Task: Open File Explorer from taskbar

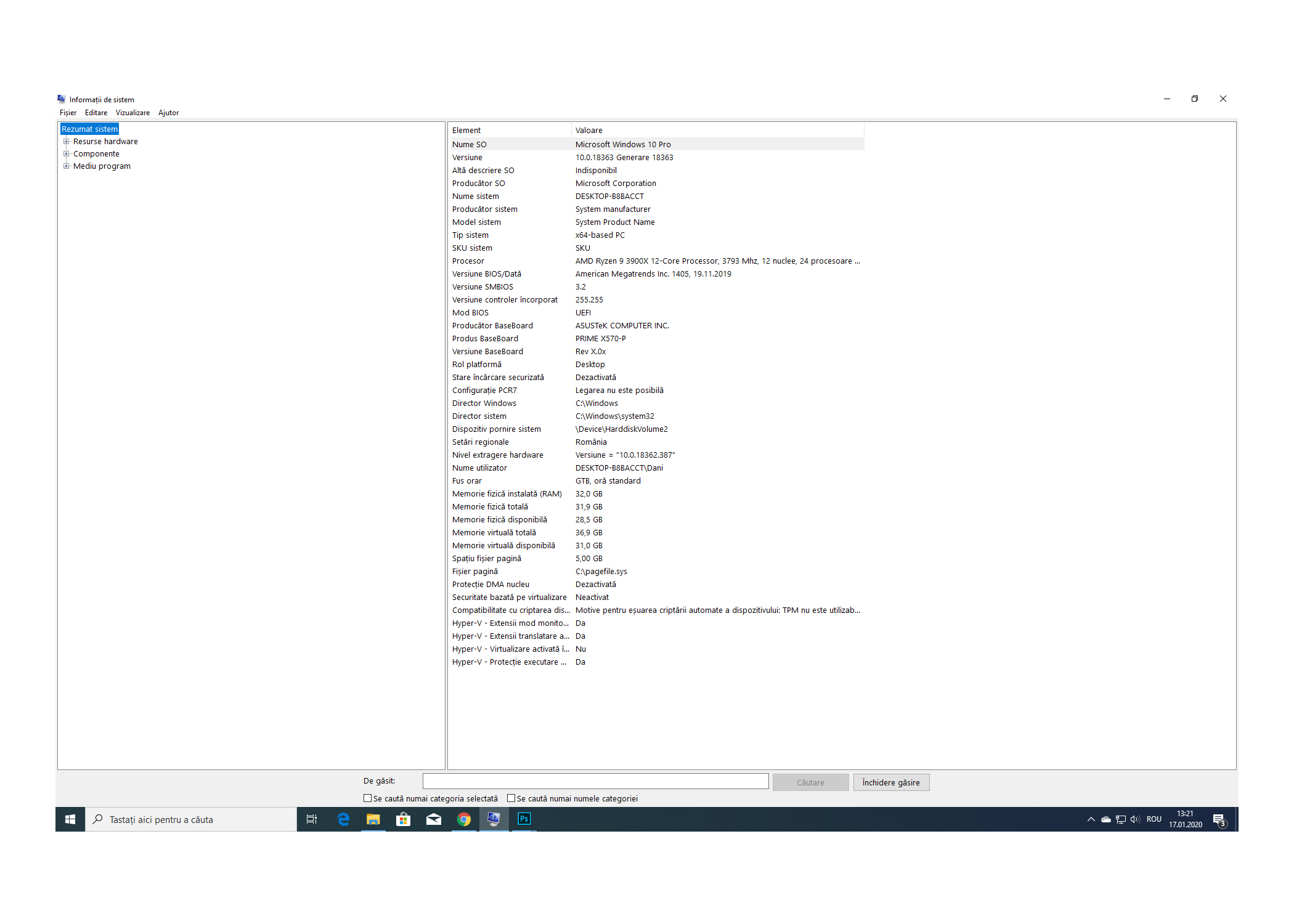Action: click(x=373, y=819)
